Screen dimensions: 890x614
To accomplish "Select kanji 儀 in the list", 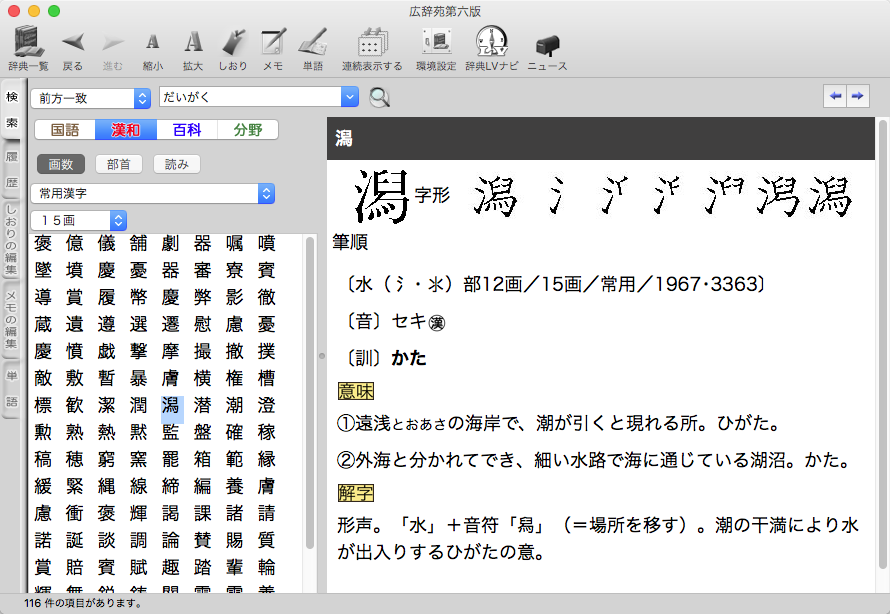I will pyautogui.click(x=107, y=243).
